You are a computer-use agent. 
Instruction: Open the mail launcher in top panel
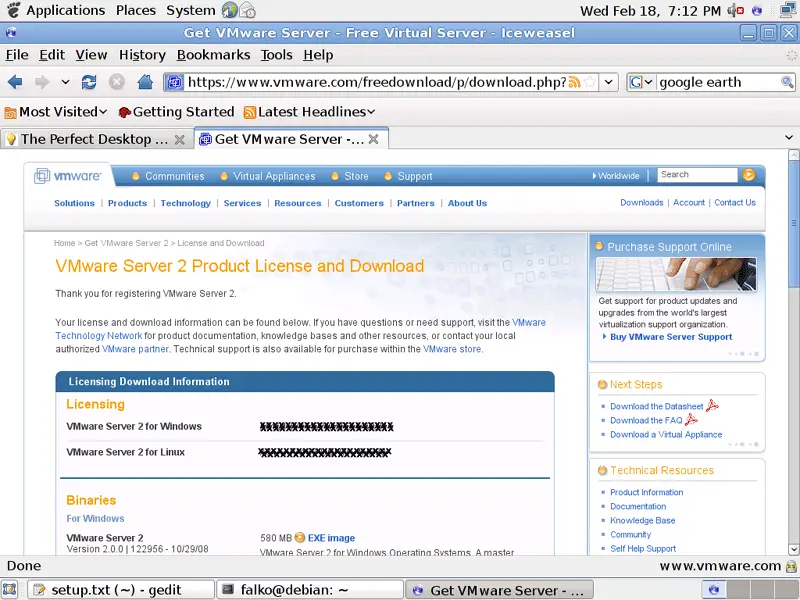[x=247, y=10]
